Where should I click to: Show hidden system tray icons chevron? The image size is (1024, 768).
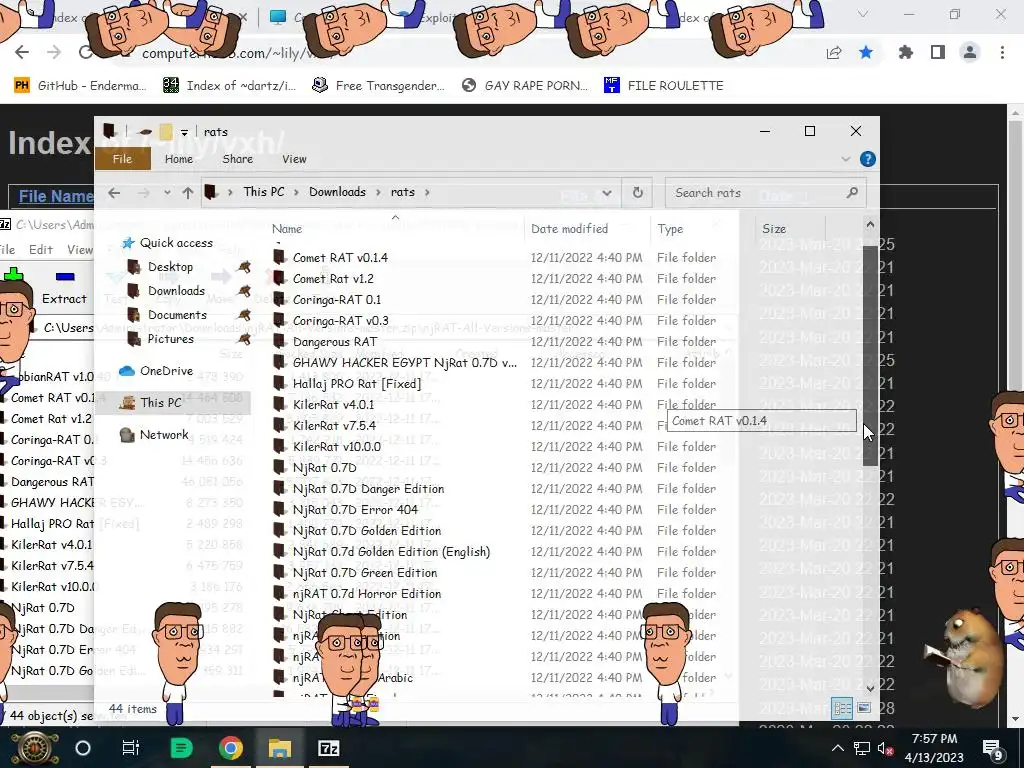pyautogui.click(x=838, y=748)
